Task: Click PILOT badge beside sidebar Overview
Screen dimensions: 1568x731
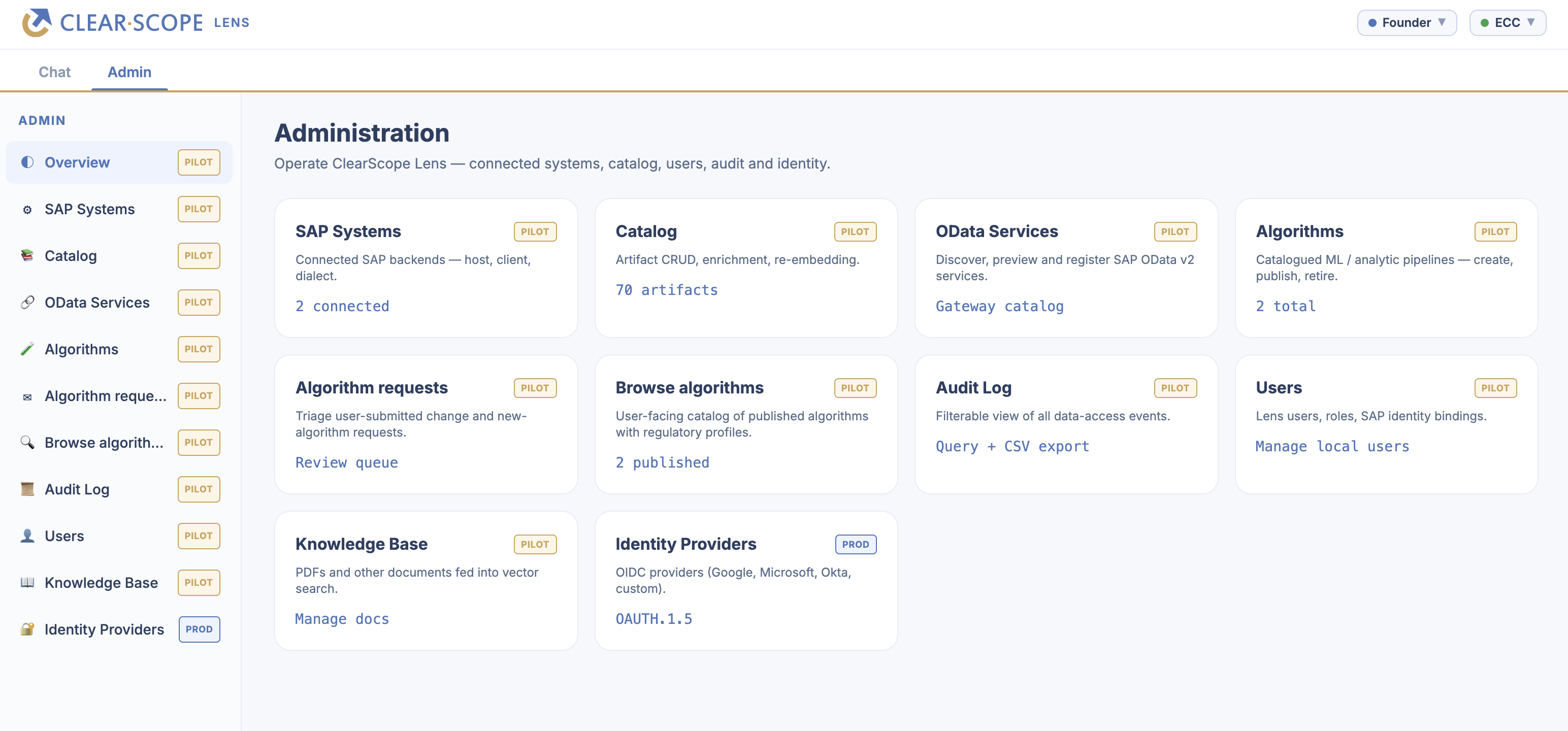Action: 199,162
